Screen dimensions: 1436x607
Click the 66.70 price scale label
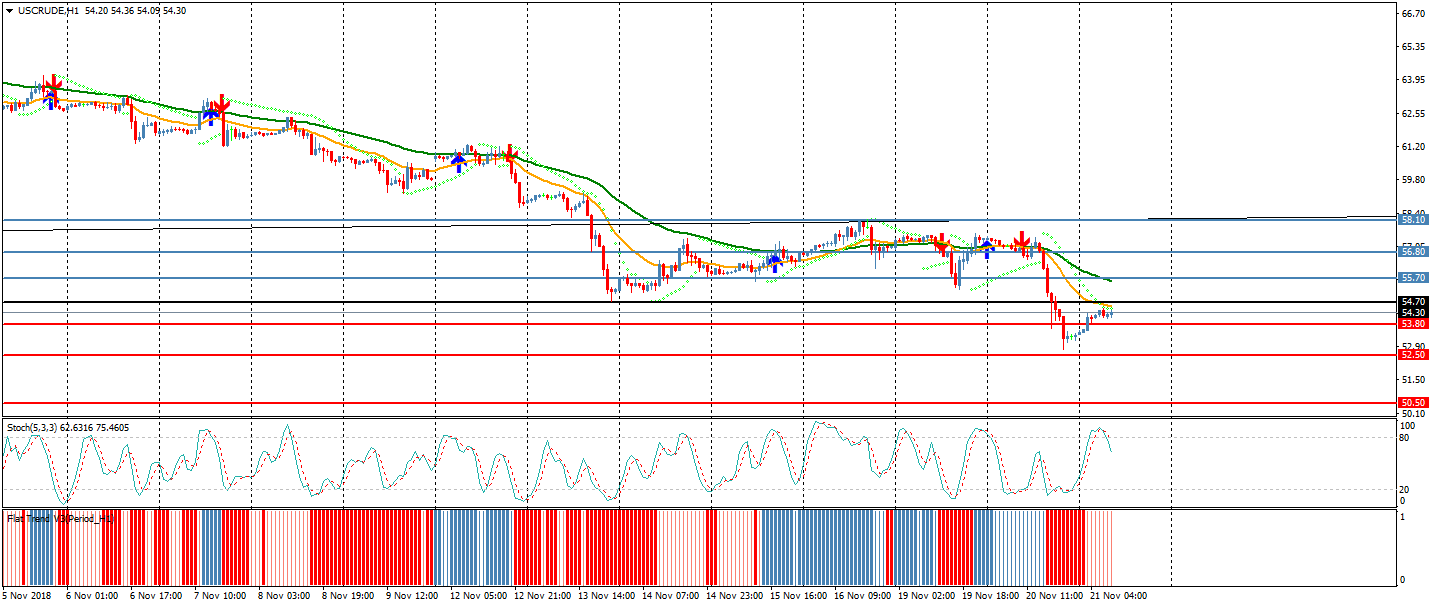pos(1413,14)
